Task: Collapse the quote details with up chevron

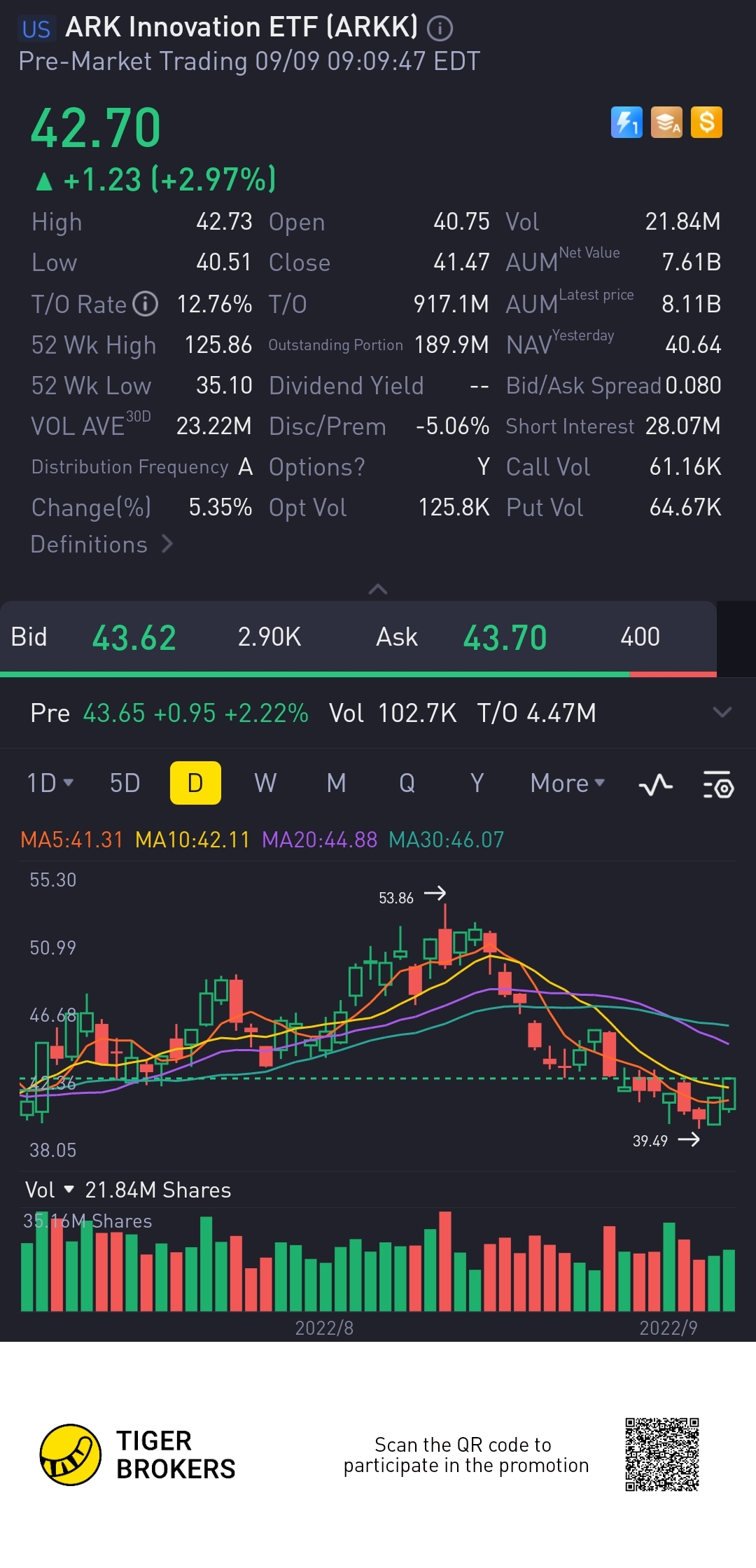Action: pos(378,589)
